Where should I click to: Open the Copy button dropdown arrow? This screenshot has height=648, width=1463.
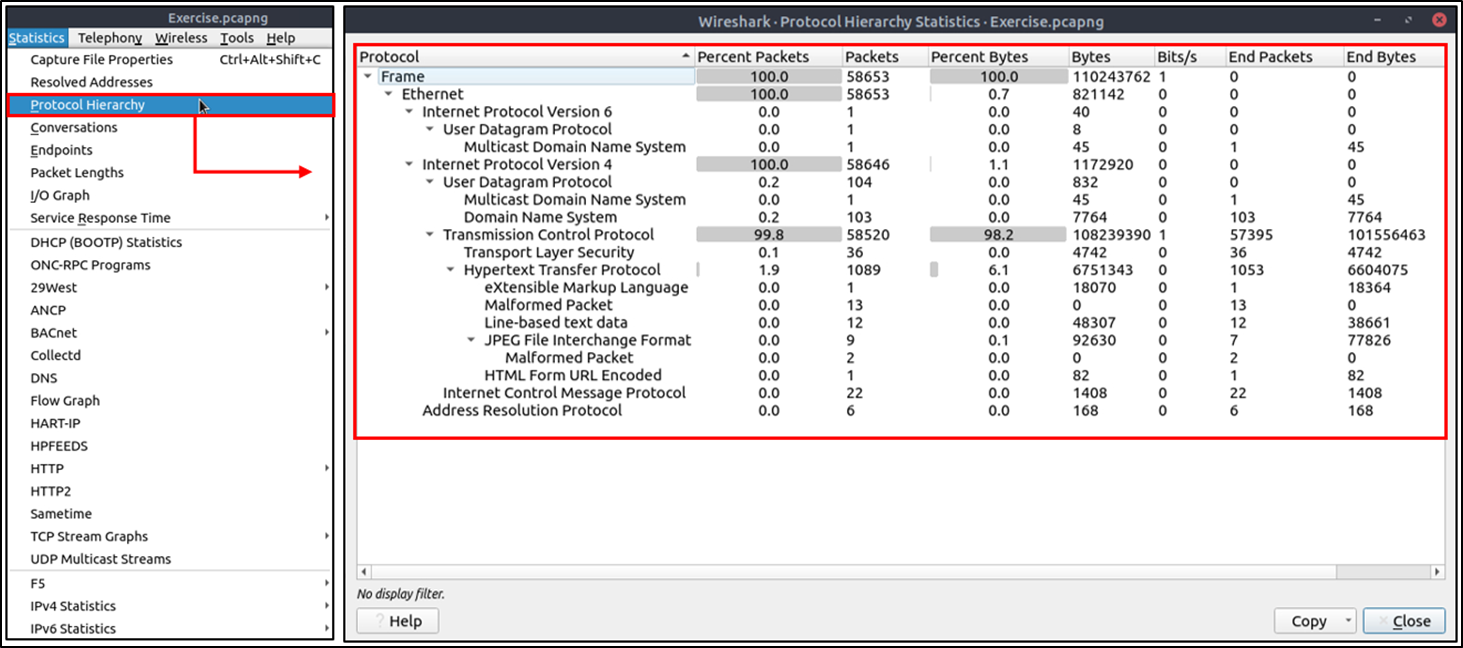[1347, 621]
